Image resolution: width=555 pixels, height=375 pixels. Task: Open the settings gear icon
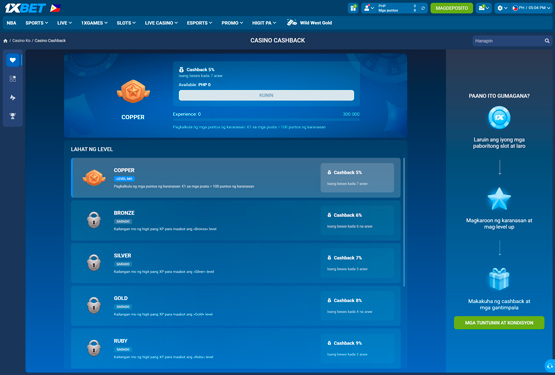click(x=500, y=8)
